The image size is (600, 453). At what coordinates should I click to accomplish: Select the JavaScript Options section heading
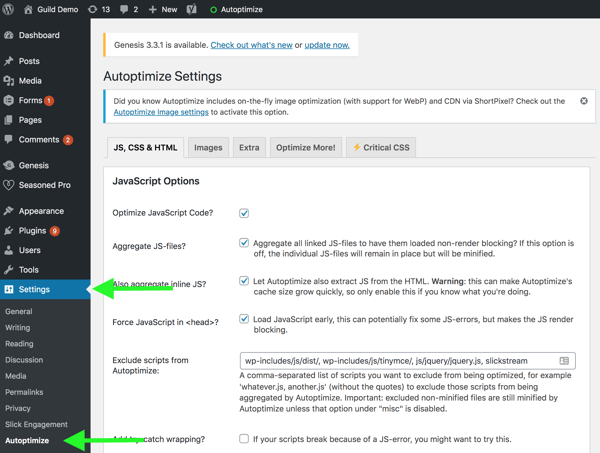pos(156,181)
